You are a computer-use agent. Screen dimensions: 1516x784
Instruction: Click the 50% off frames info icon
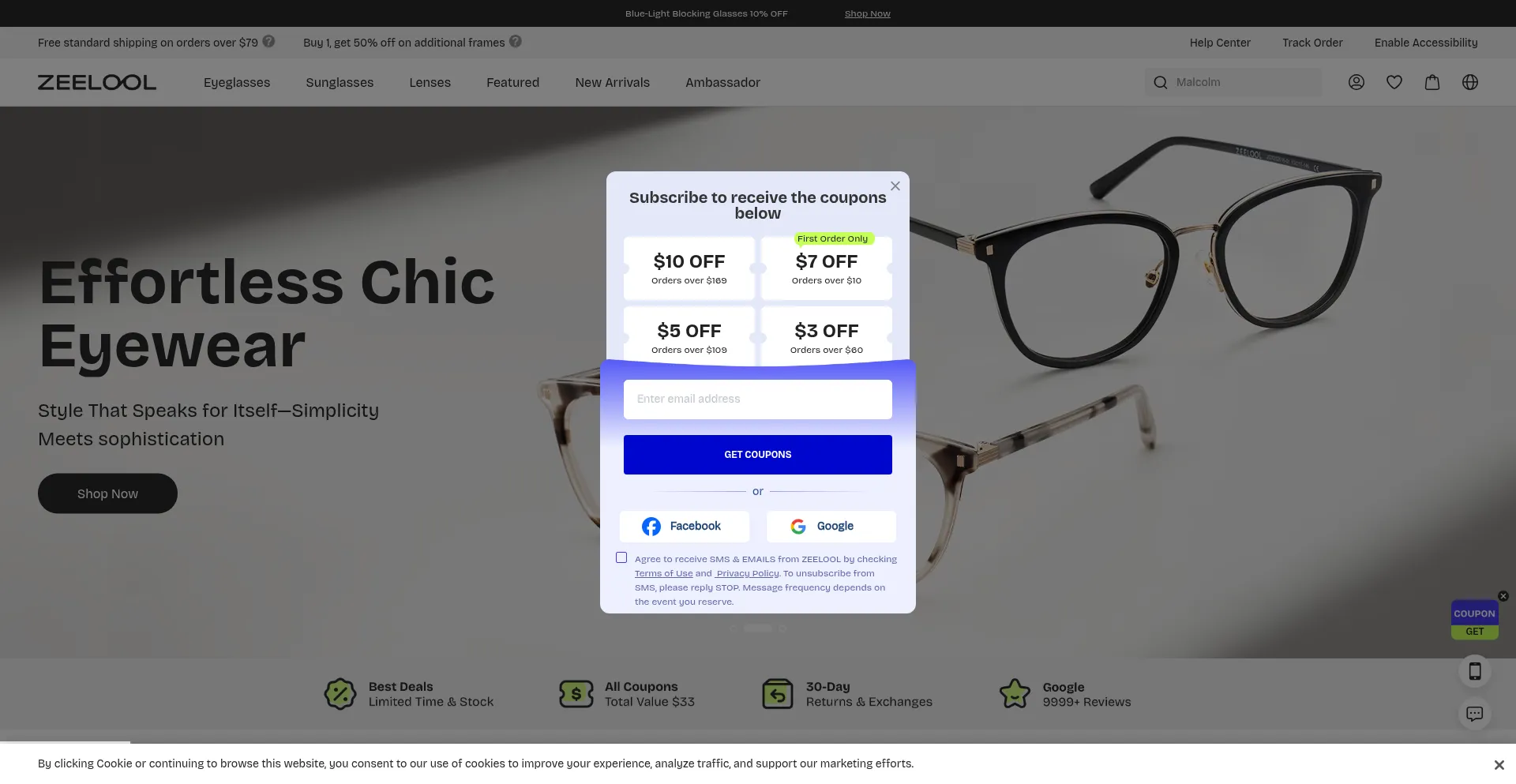[x=516, y=42]
